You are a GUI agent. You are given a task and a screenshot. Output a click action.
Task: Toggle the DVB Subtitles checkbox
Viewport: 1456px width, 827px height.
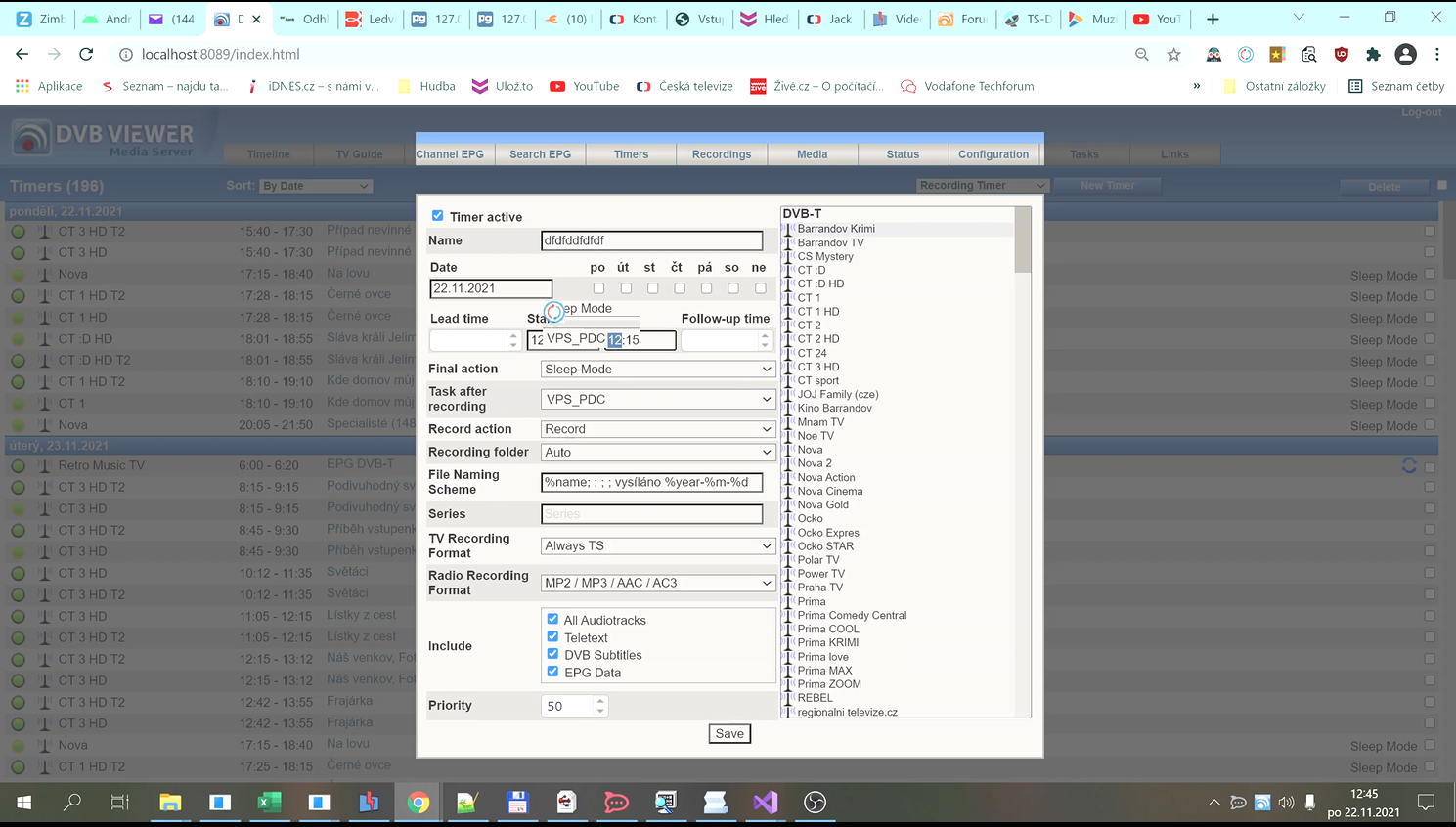552,654
